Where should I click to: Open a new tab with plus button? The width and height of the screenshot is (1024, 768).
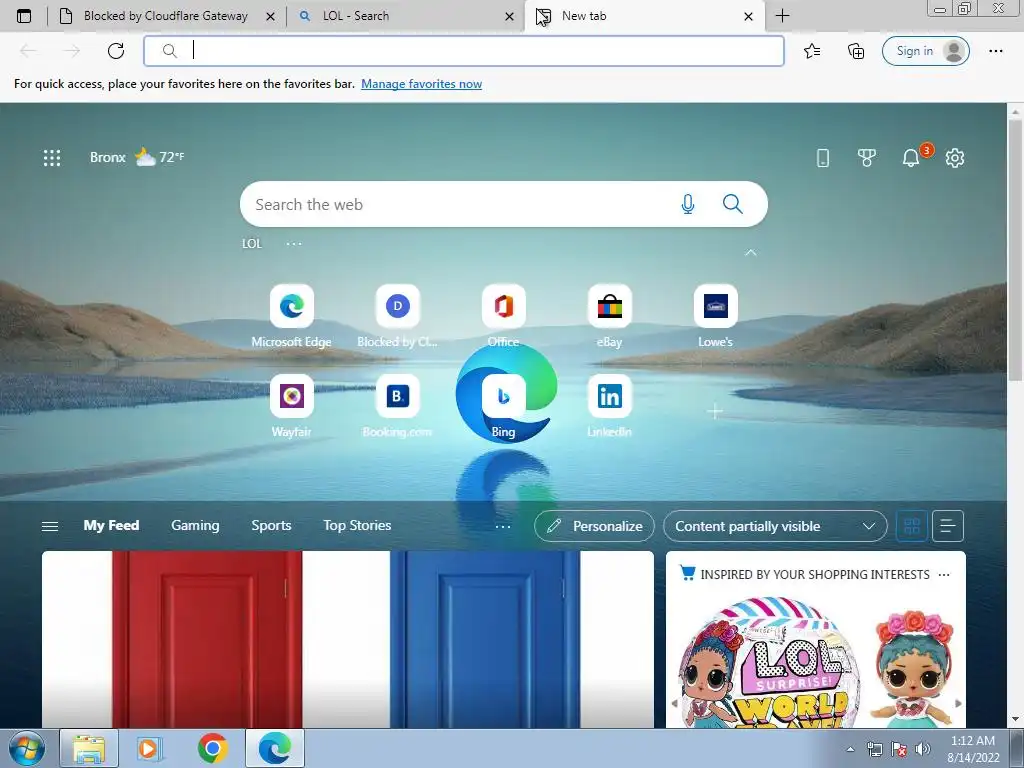[x=782, y=16]
